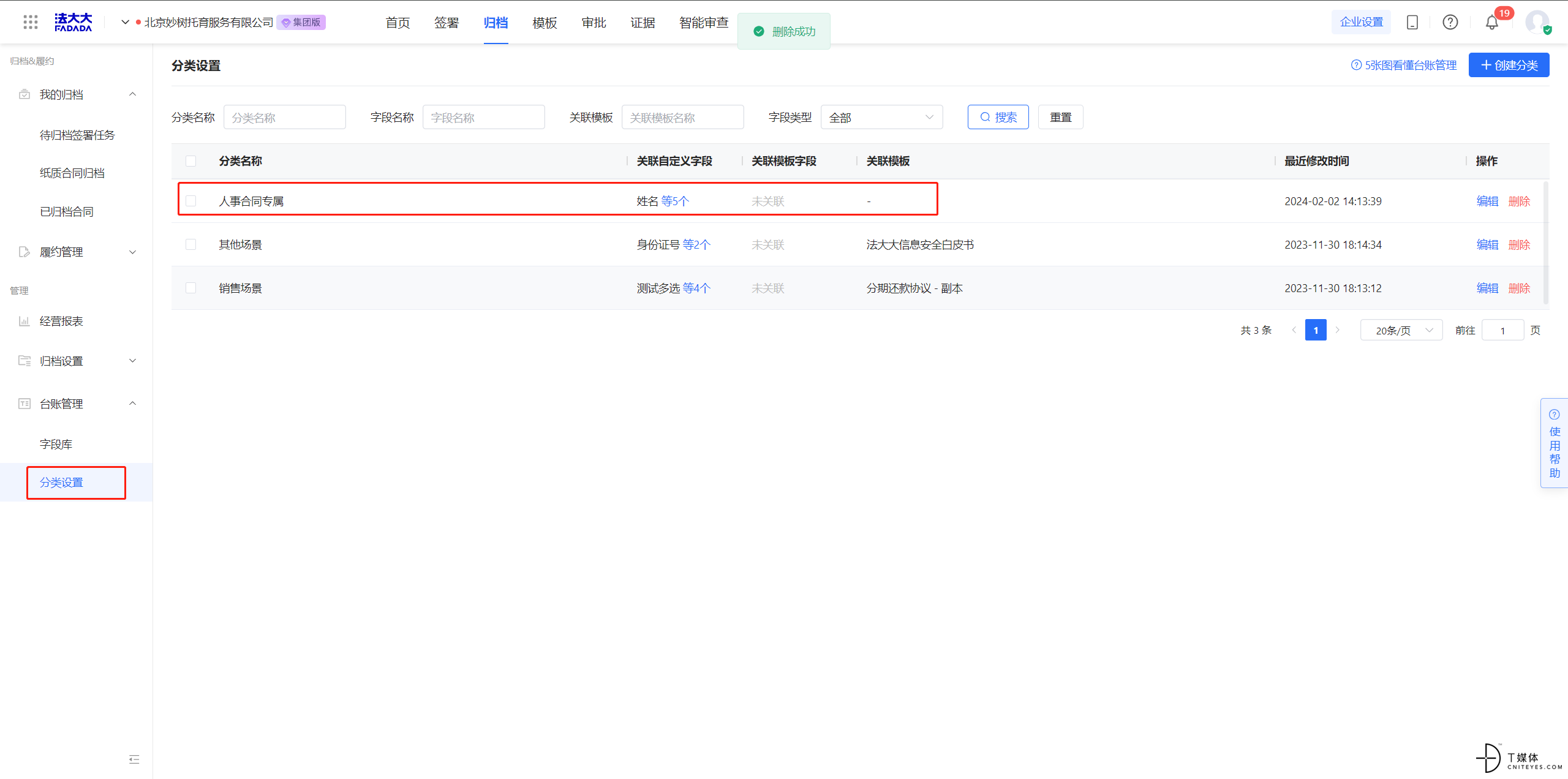
Task: Open 已归档合同 in sidebar
Action: [x=67, y=211]
